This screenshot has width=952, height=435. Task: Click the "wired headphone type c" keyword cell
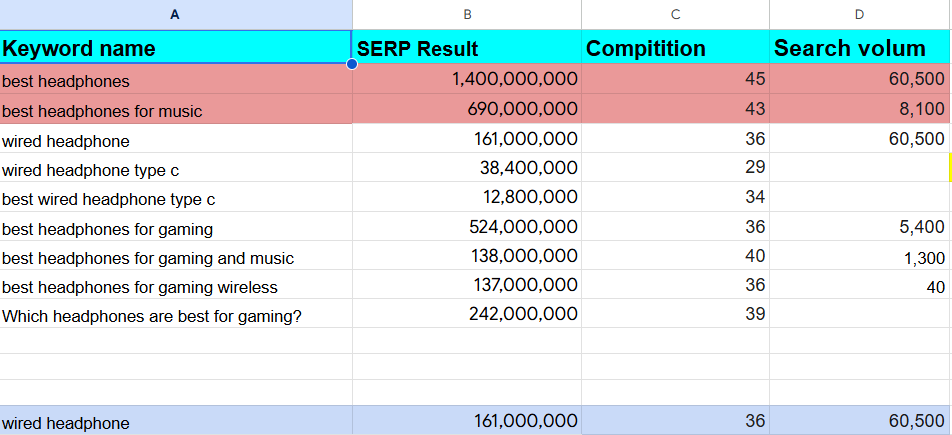(176, 170)
